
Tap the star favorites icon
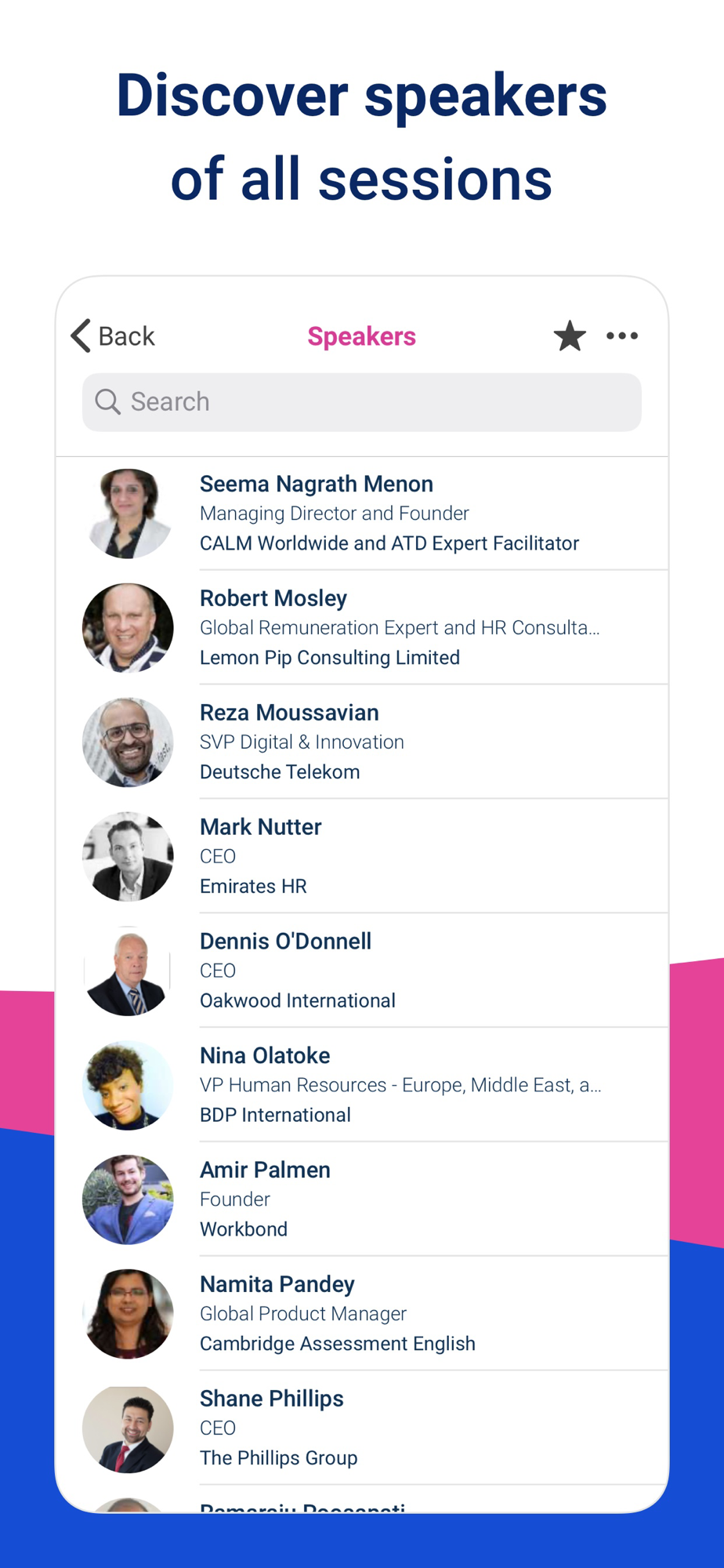click(x=570, y=336)
